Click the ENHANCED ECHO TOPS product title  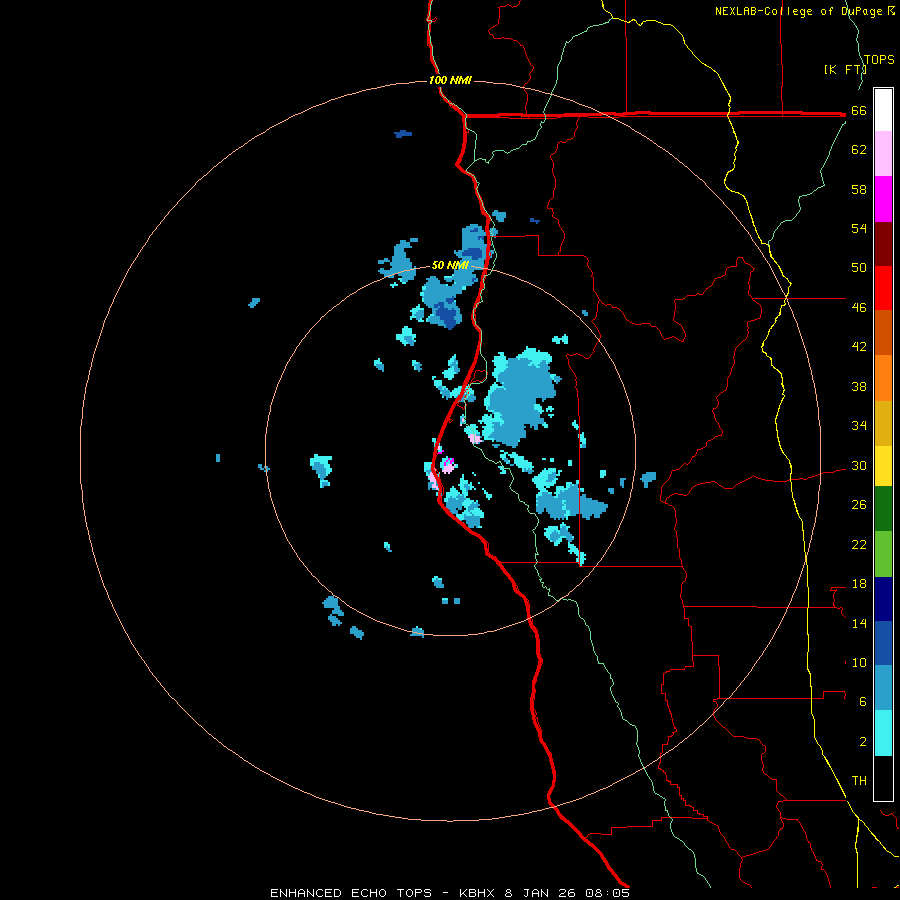351,893
